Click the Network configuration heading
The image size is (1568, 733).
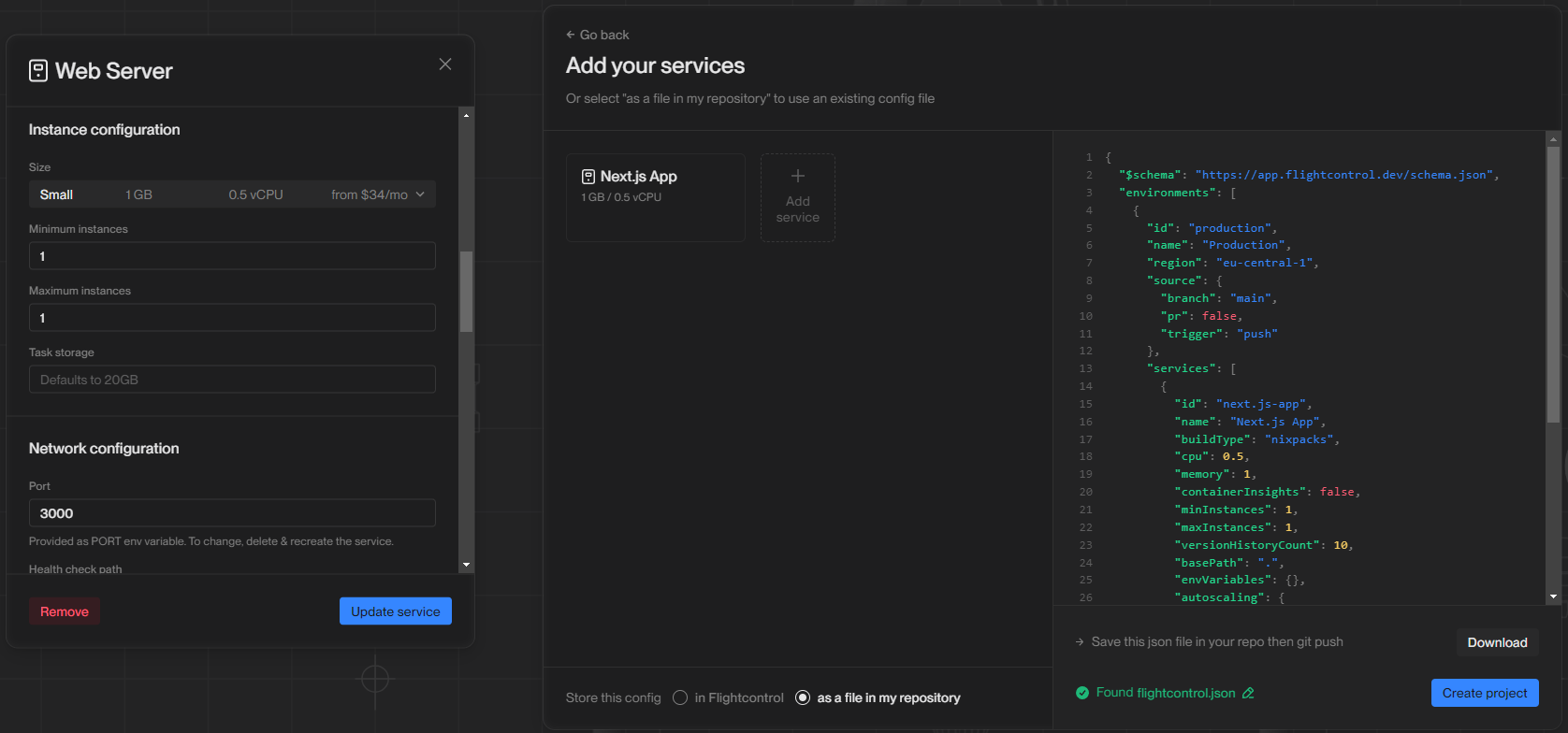coord(104,449)
